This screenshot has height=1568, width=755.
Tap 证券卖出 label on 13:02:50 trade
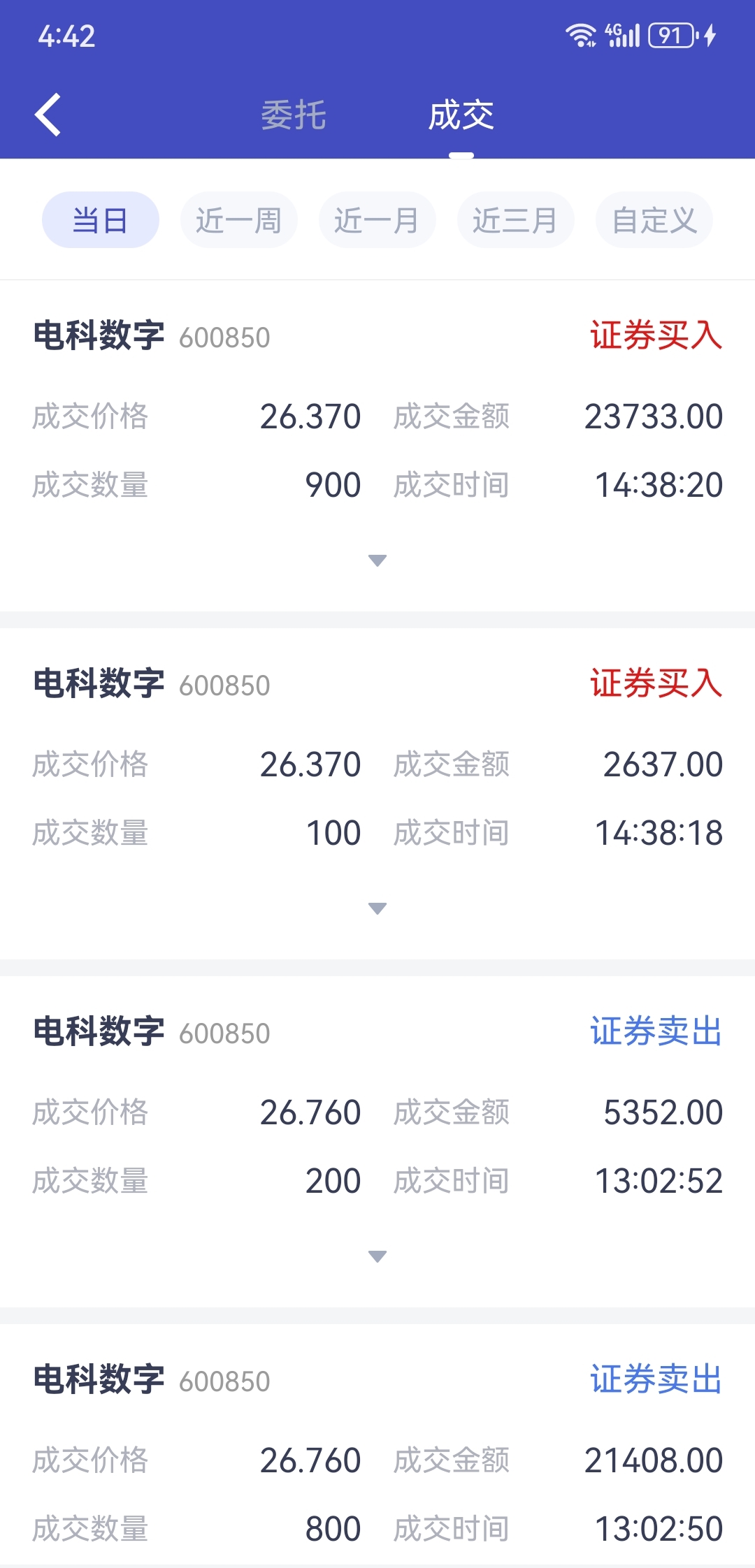[656, 1379]
